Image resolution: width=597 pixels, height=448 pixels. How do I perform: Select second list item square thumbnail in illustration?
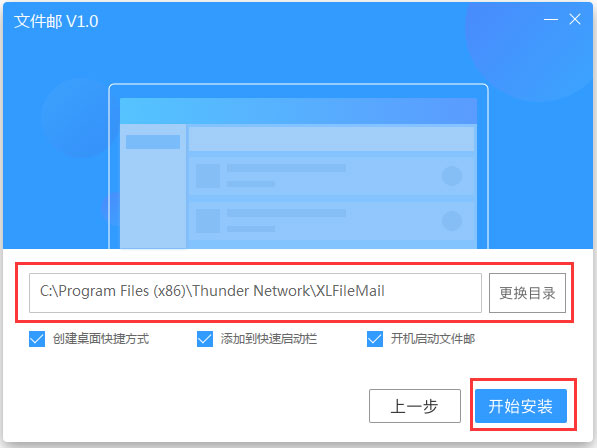point(208,221)
